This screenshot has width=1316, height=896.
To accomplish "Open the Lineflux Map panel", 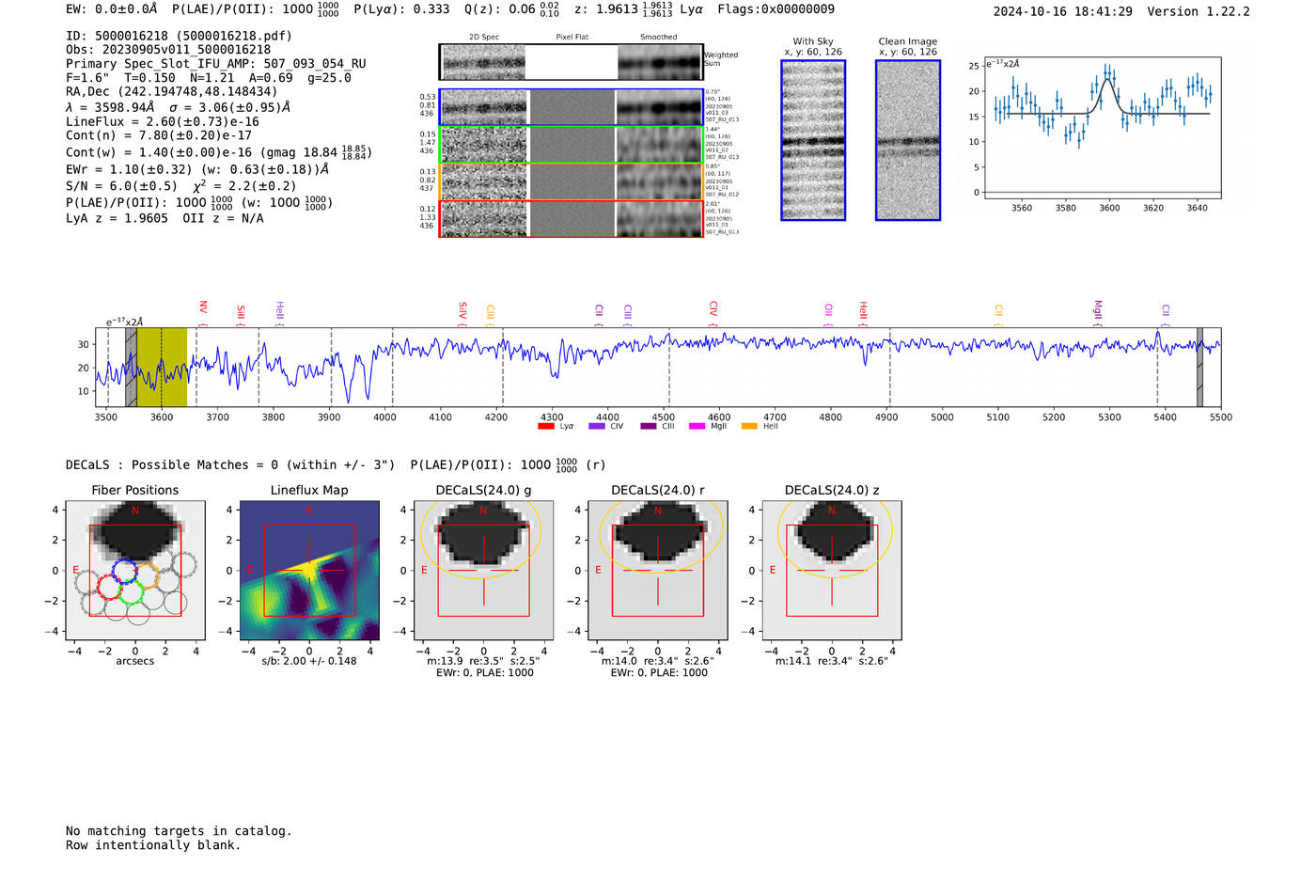I will click(x=309, y=570).
